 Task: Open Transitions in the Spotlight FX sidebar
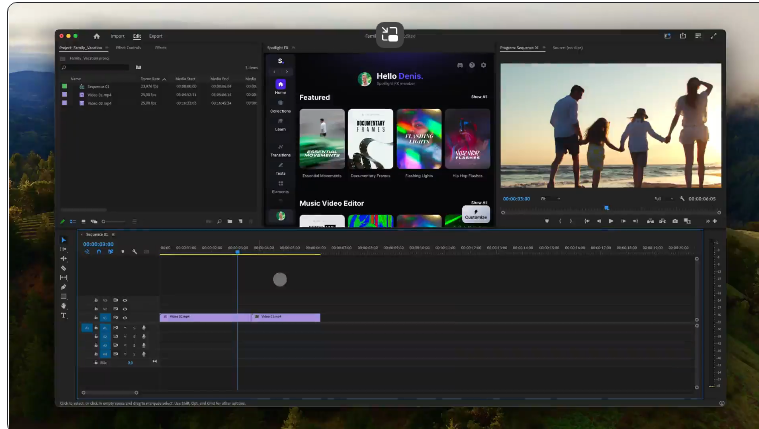pos(281,150)
